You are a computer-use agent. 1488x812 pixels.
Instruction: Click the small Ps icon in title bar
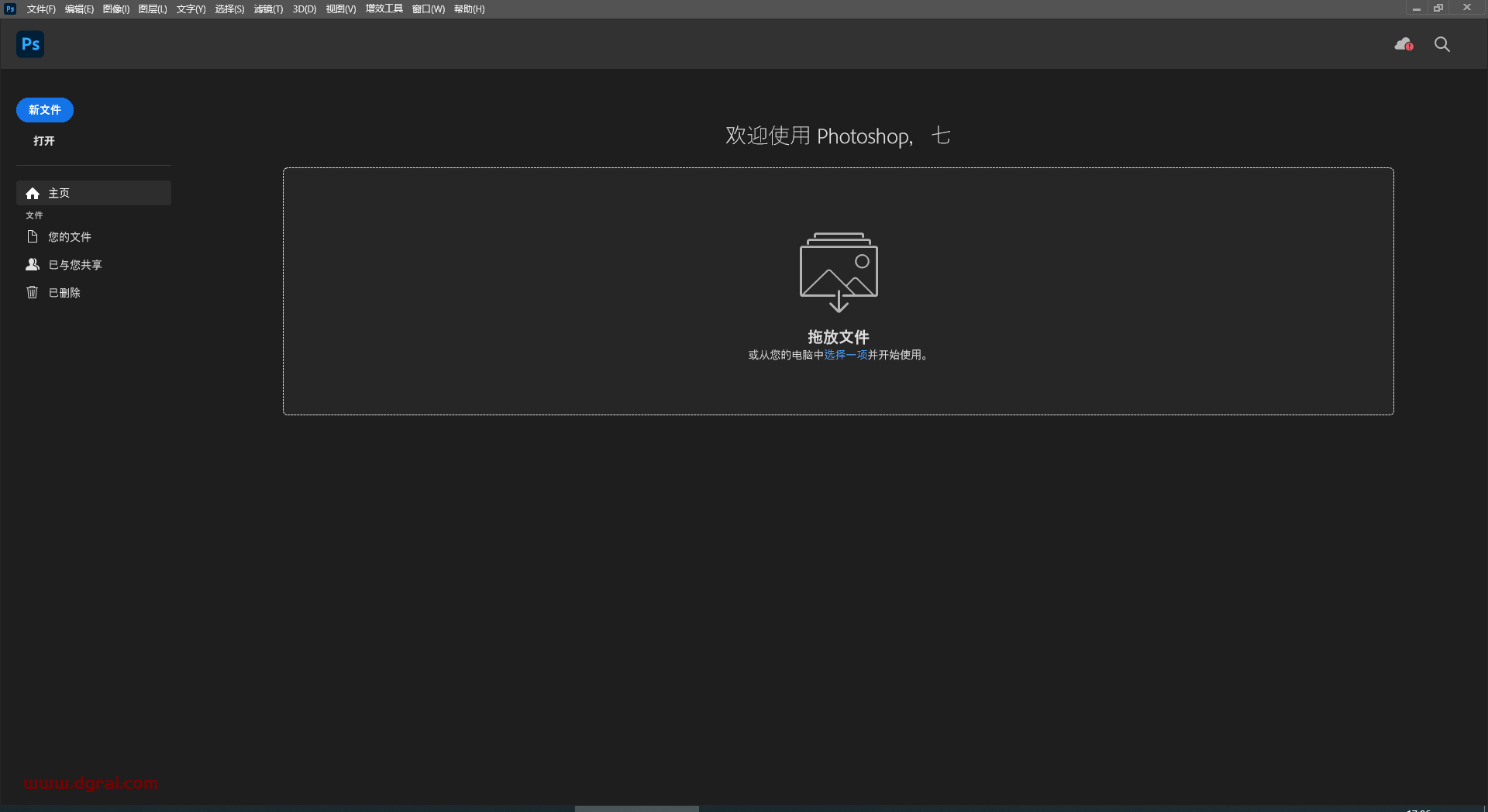10,9
